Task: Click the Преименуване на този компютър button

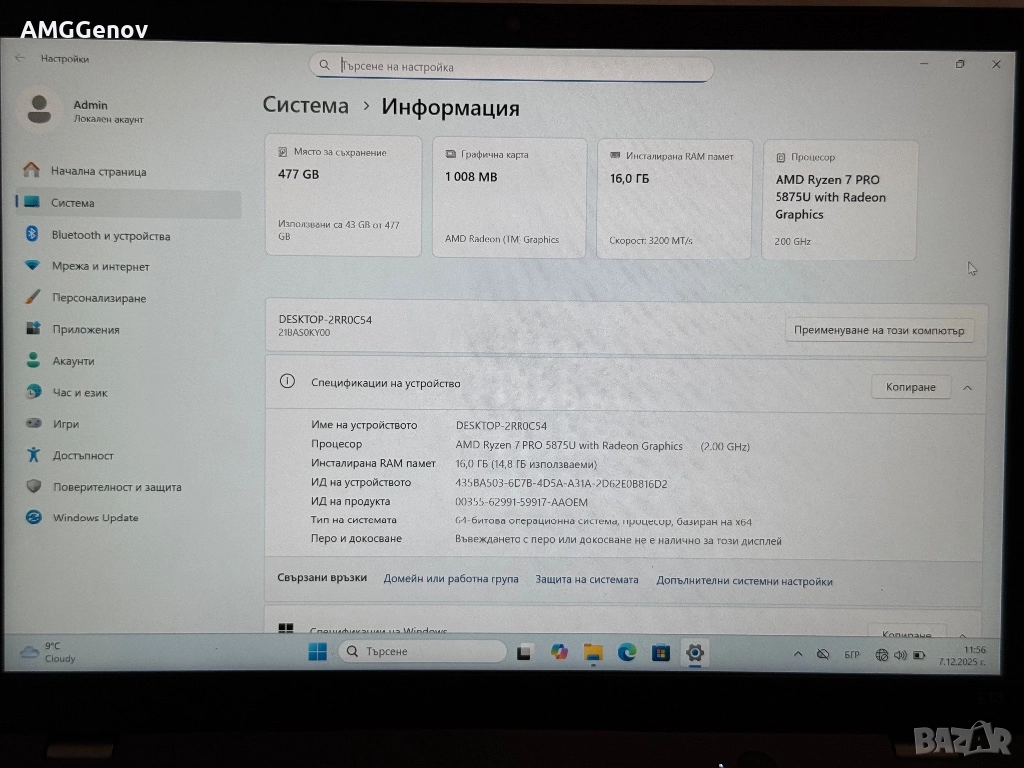Action: tap(879, 330)
